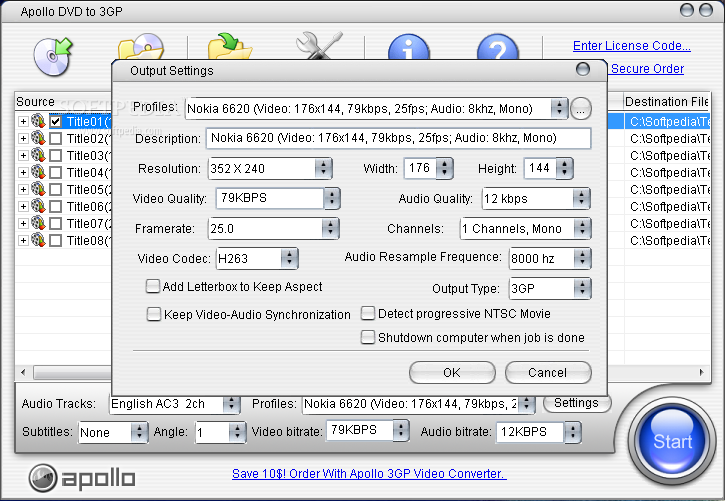The height and width of the screenshot is (501, 725).
Task: Click the Description text field
Action: [x=398, y=138]
